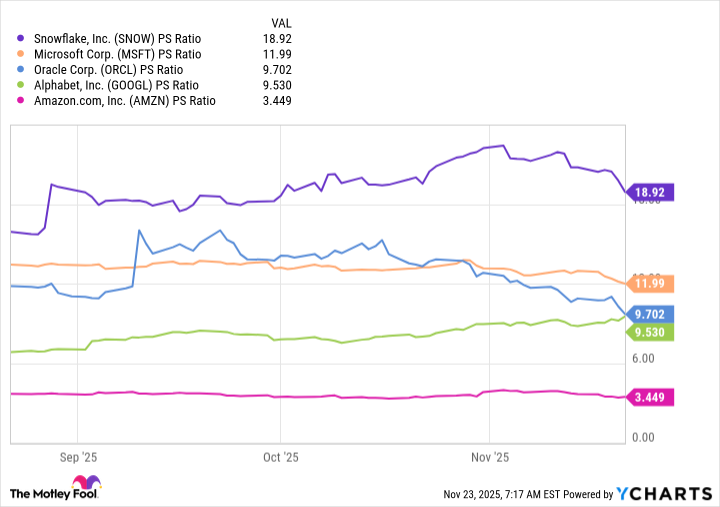
Task: Click the Oct '25 axis label
Action: tap(281, 457)
